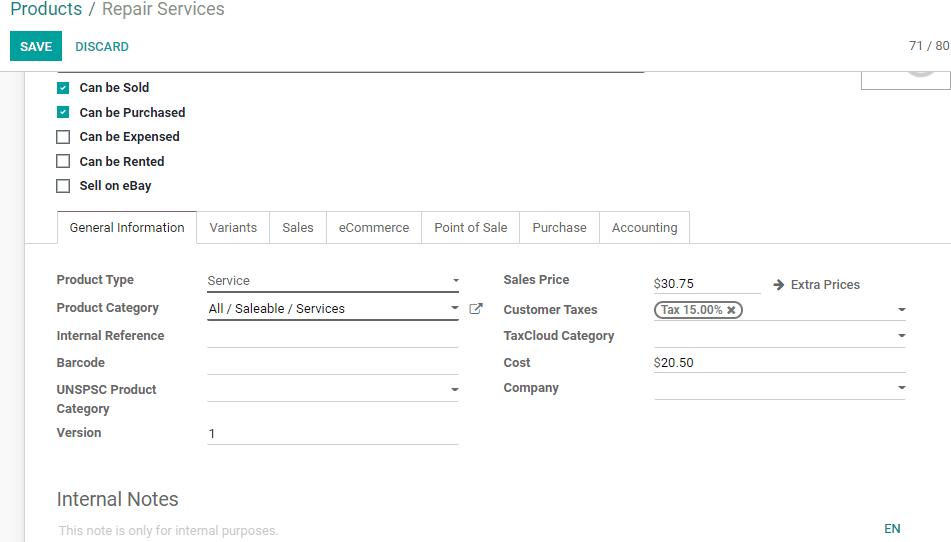
Task: Save the product record
Action: coord(36,47)
